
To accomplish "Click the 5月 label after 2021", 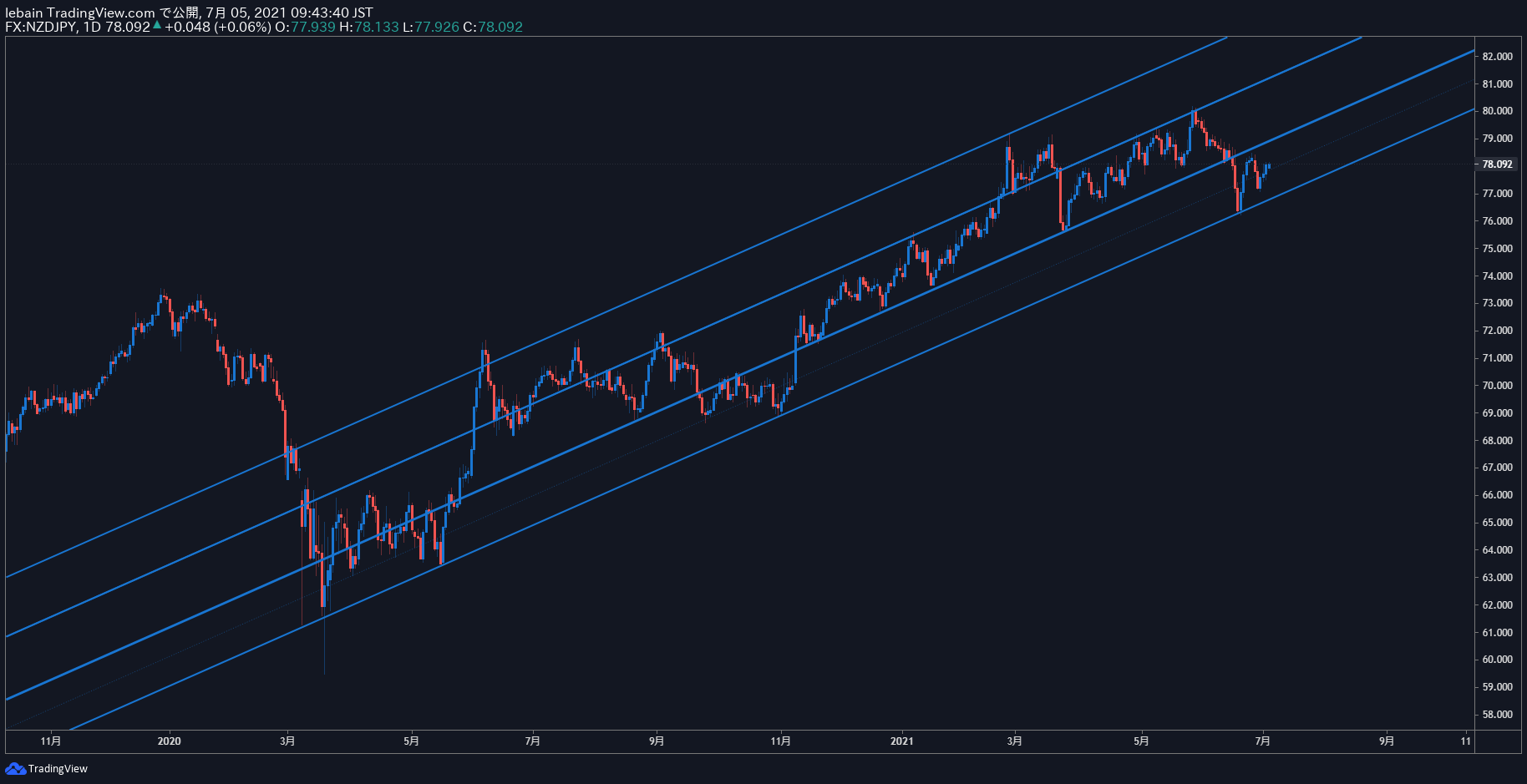I will pos(1141,741).
